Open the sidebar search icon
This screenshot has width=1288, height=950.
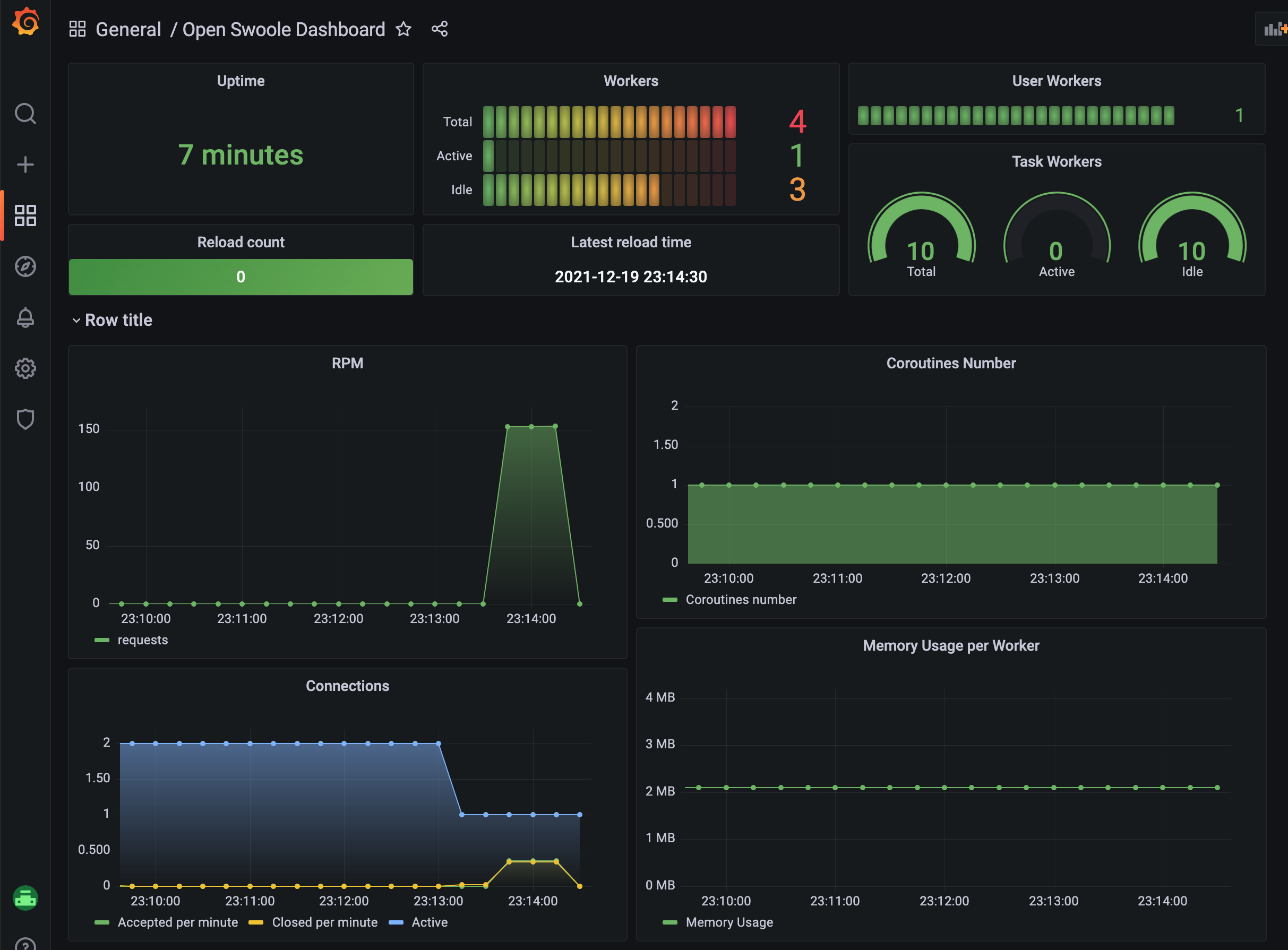tap(25, 114)
